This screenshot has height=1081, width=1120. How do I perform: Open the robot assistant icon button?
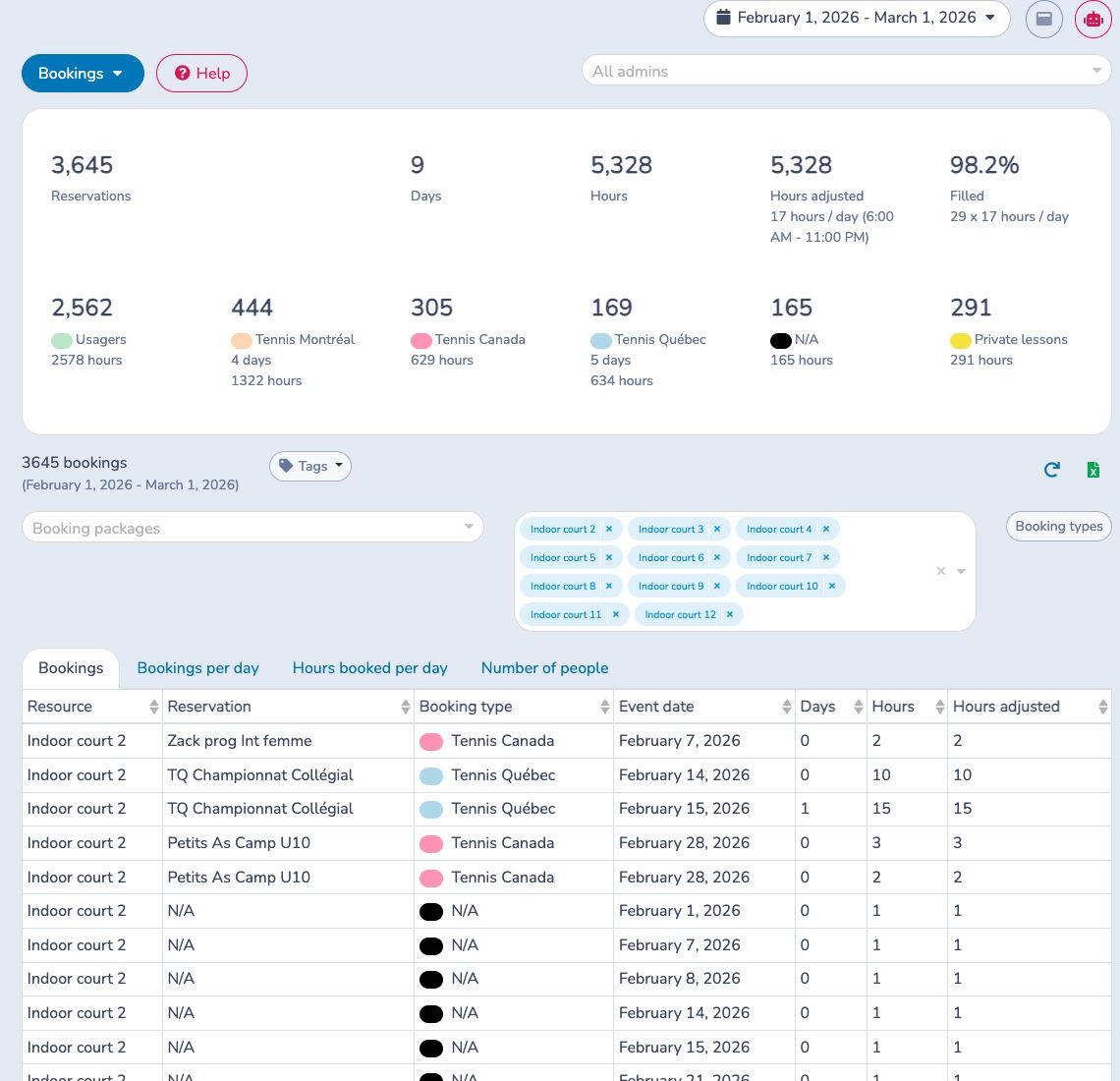pos(1092,19)
